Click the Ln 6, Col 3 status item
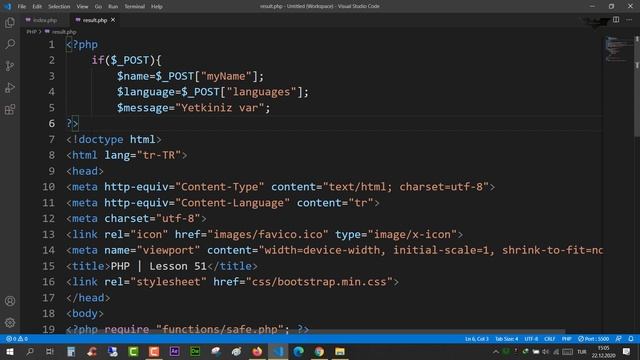The image size is (640, 360). 477,339
